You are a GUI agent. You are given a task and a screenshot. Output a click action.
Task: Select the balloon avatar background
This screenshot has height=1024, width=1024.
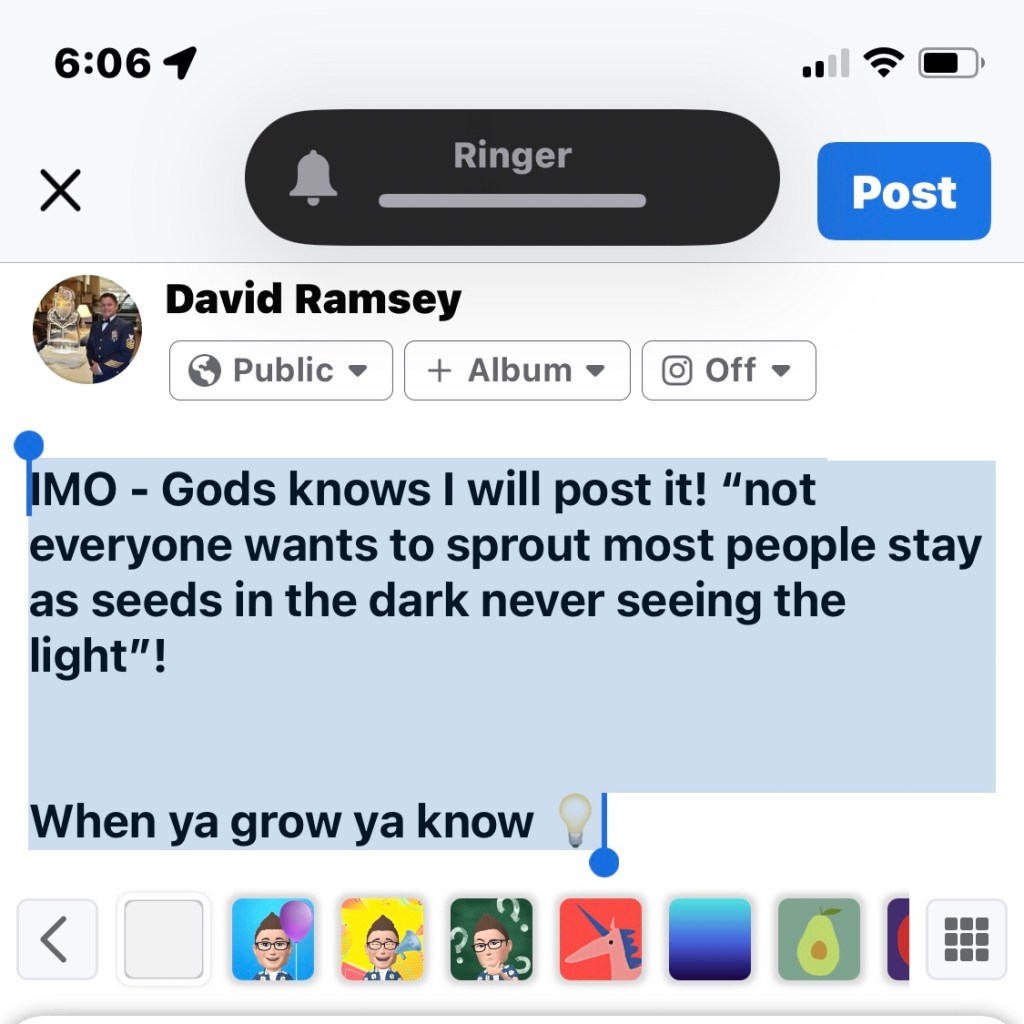[273, 939]
